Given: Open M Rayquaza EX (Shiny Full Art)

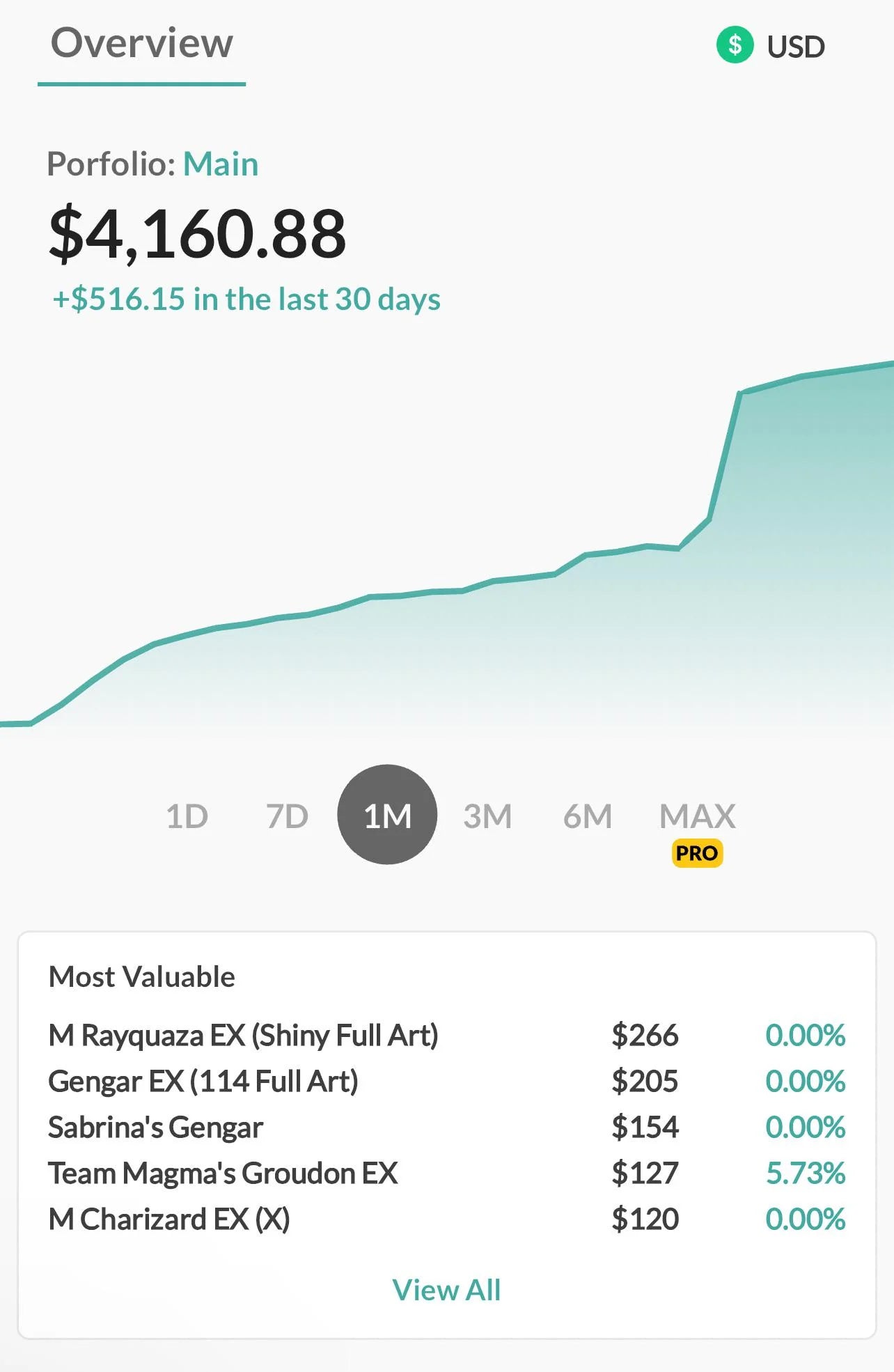Looking at the screenshot, I should [x=243, y=1035].
